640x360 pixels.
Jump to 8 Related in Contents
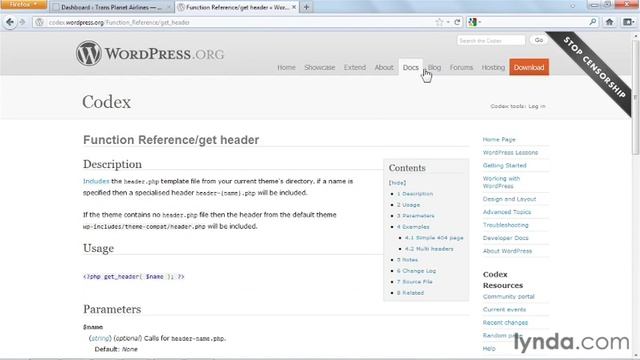pyautogui.click(x=410, y=293)
